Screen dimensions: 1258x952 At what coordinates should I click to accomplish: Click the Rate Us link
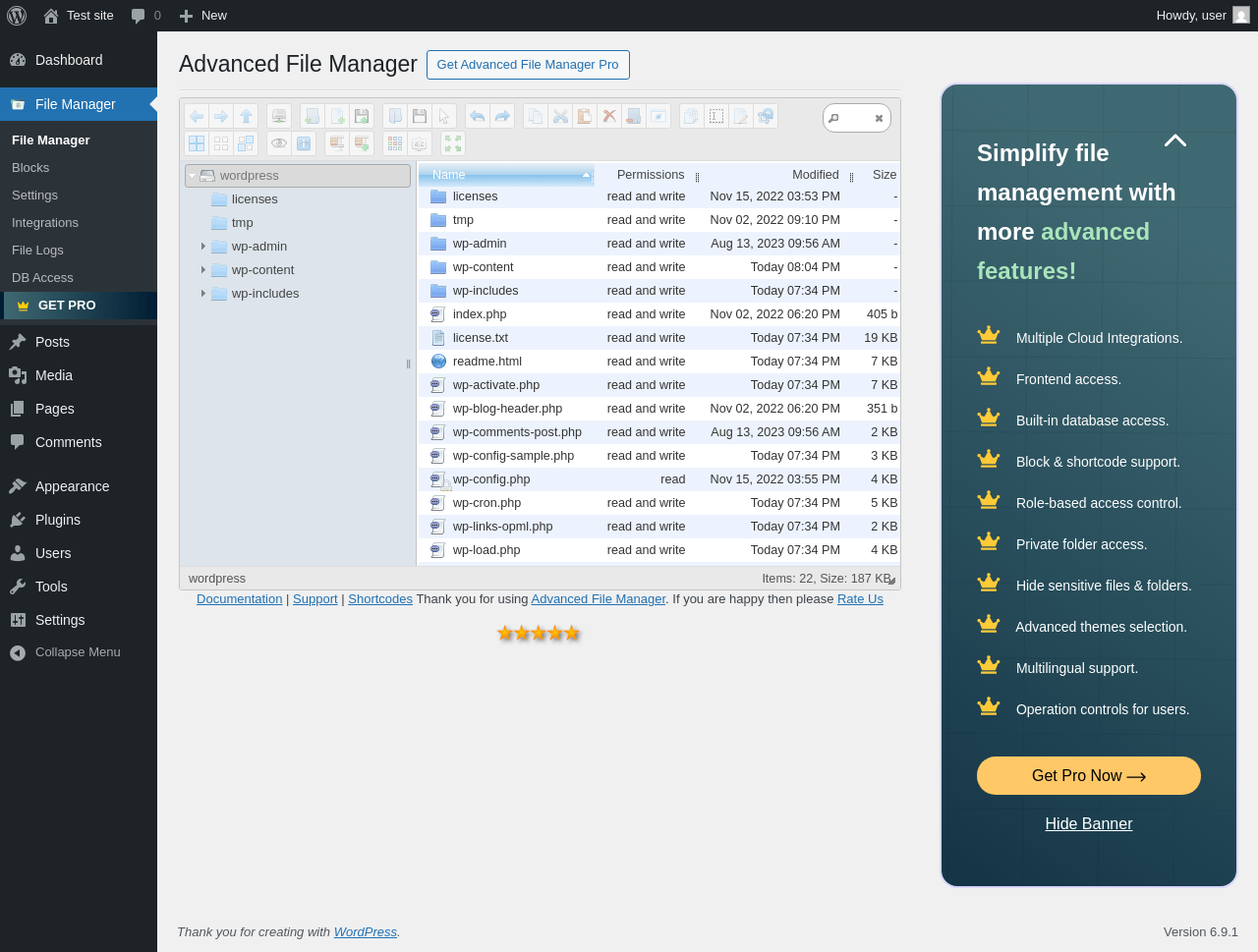pos(860,599)
